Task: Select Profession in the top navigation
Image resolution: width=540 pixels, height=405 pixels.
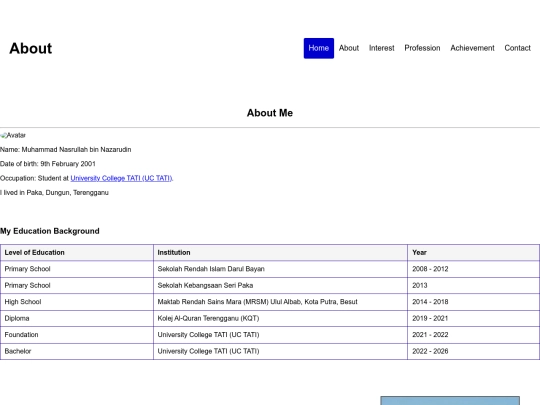Action: click(x=422, y=48)
